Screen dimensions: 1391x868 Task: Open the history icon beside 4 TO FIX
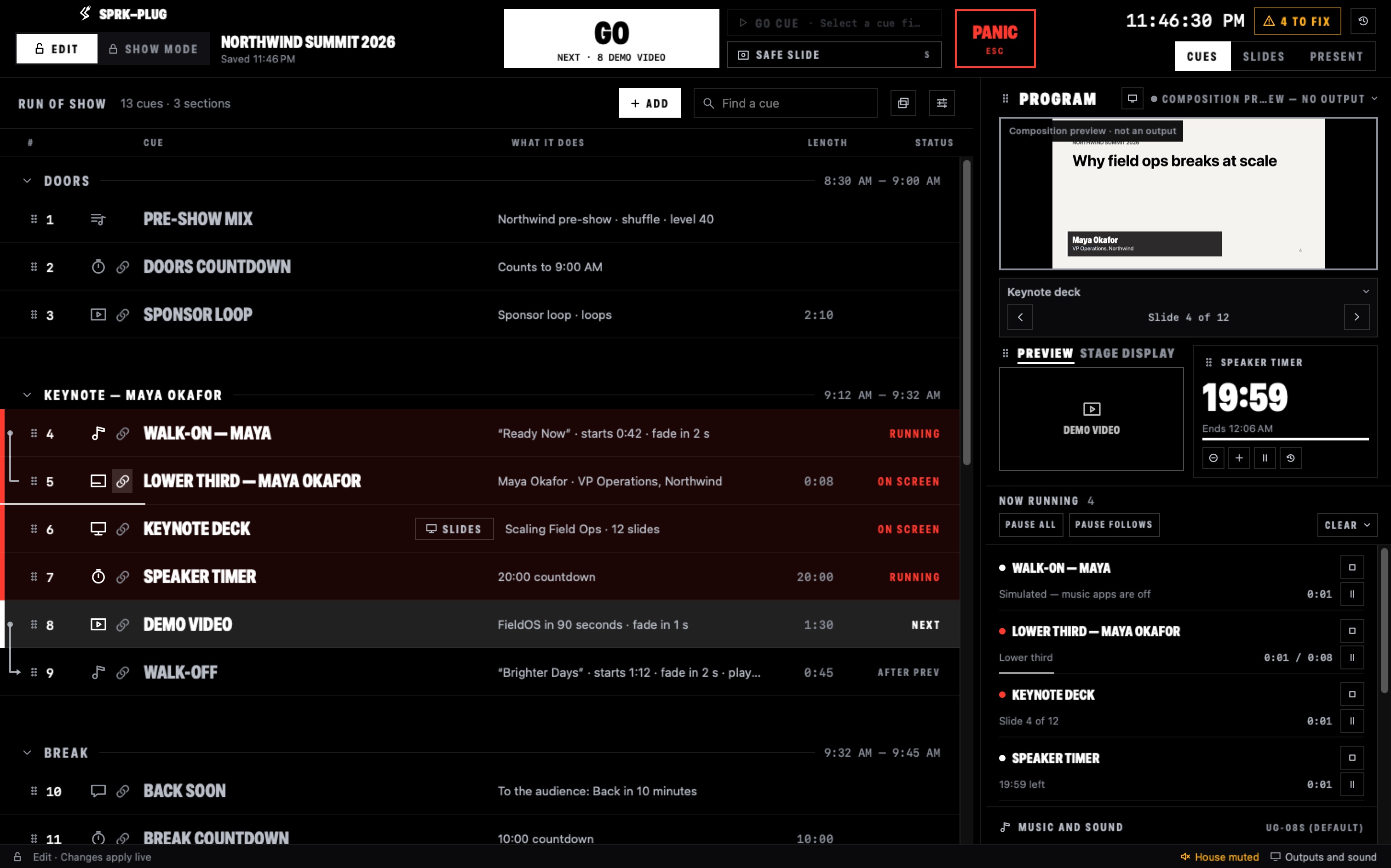pos(1363,21)
